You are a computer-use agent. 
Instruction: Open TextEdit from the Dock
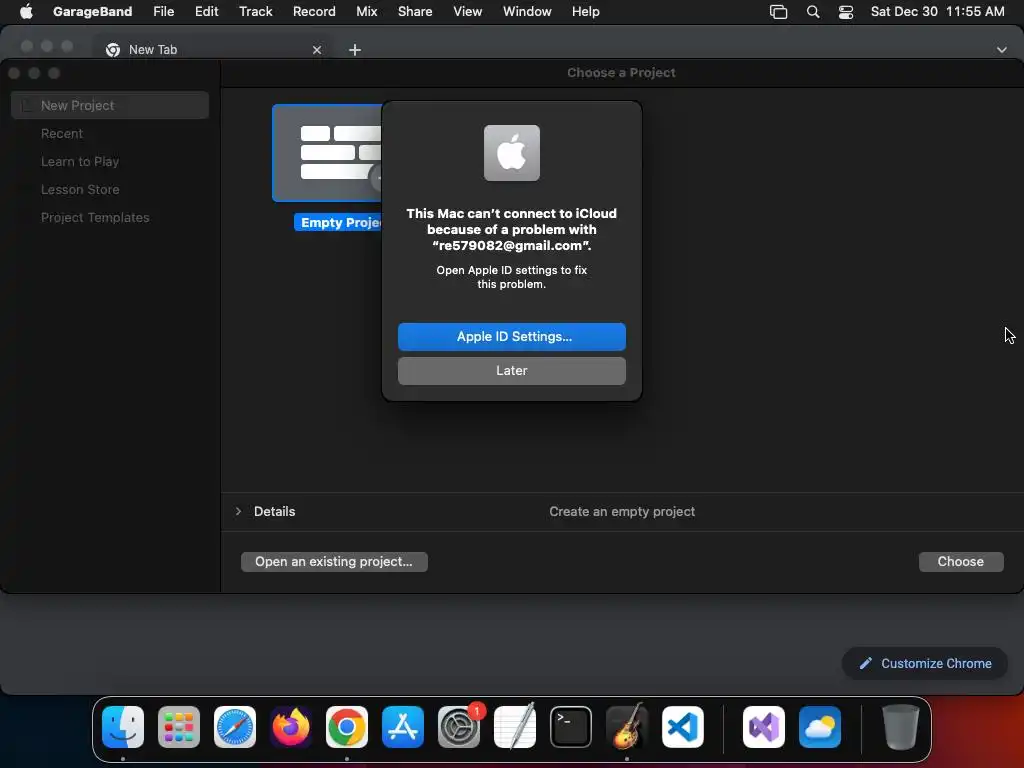[515, 727]
